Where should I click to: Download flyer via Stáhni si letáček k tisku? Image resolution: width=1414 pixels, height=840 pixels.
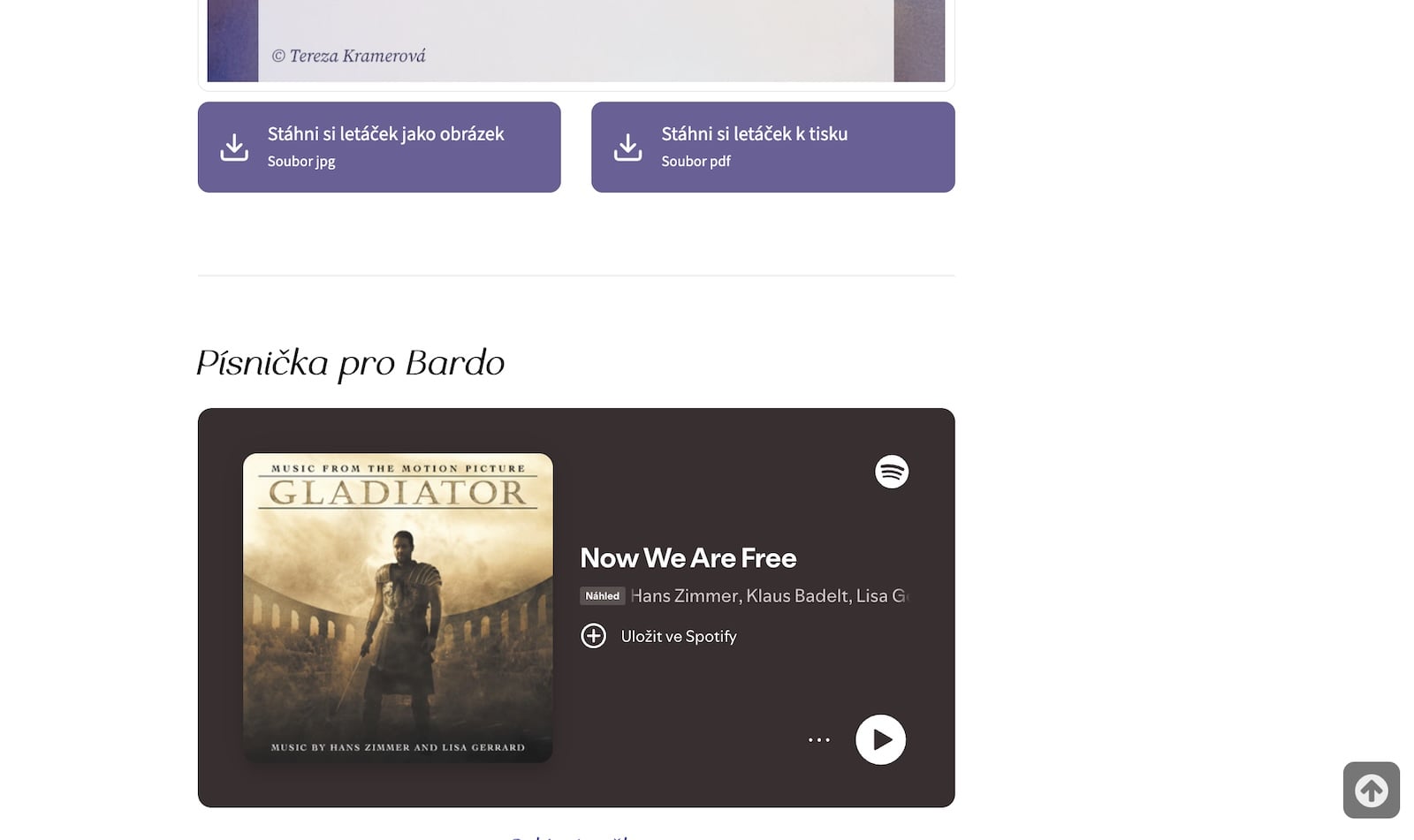(754, 134)
